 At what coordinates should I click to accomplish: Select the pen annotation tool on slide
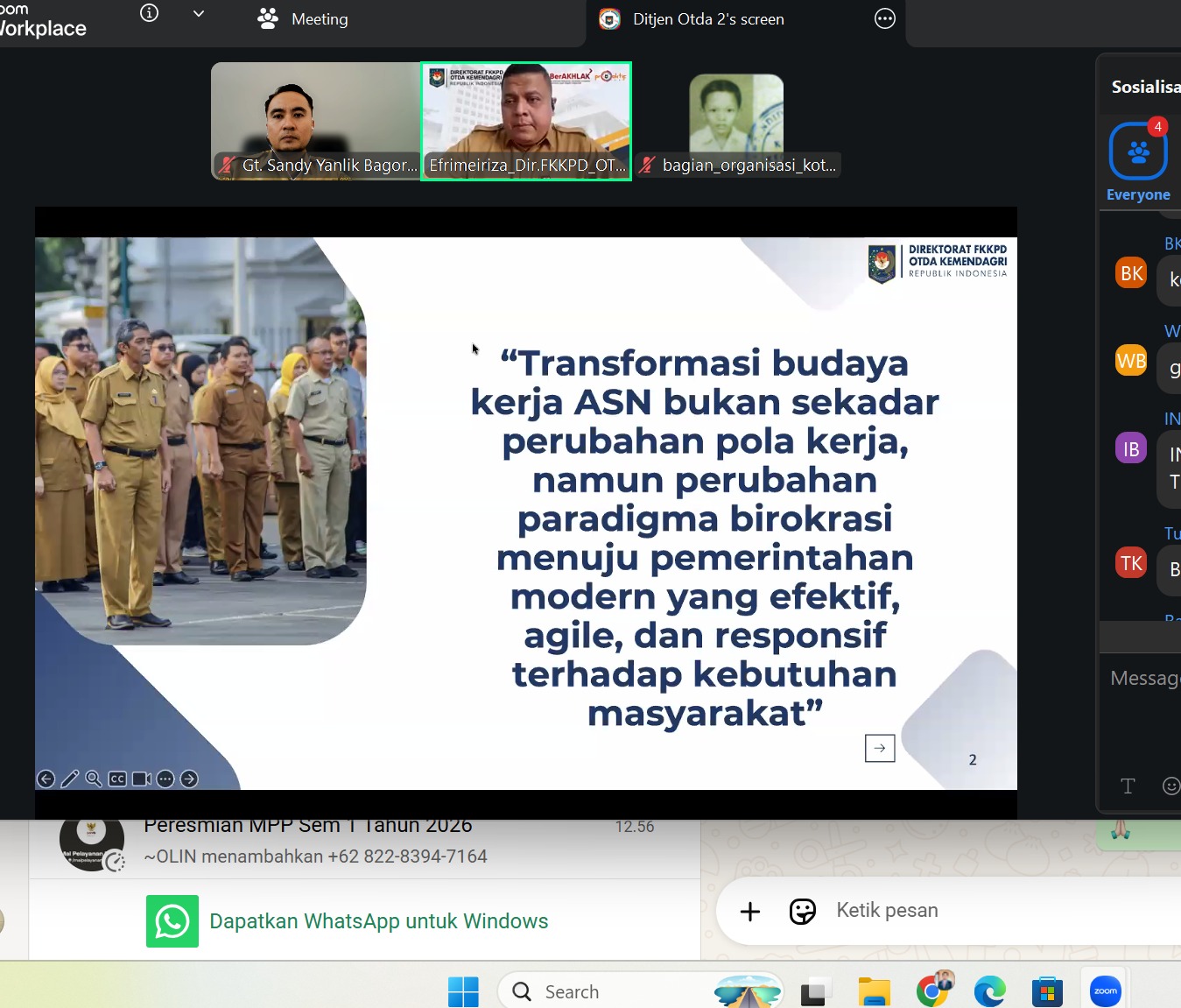[70, 779]
